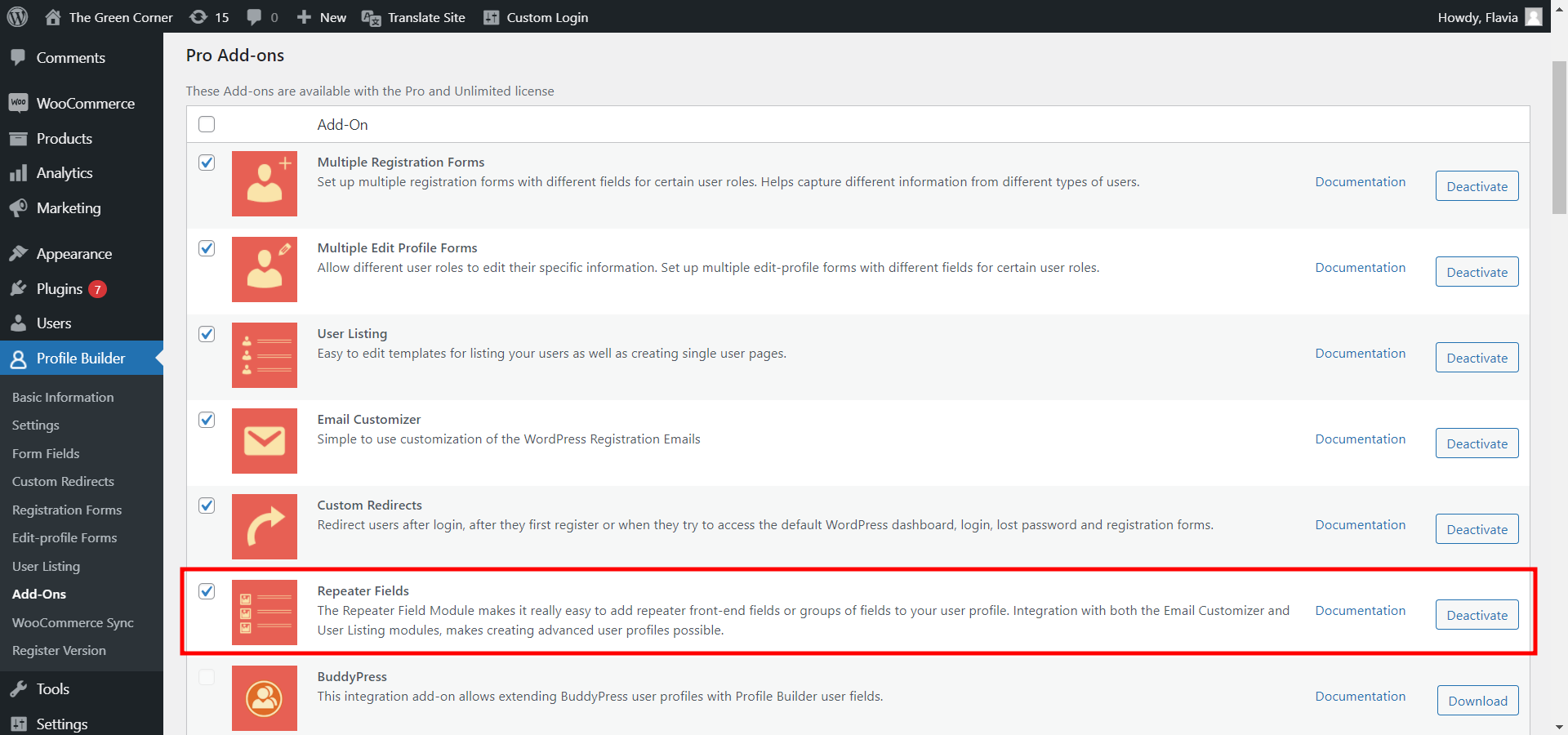
Task: Click the Translate Site icon
Action: pos(371,18)
